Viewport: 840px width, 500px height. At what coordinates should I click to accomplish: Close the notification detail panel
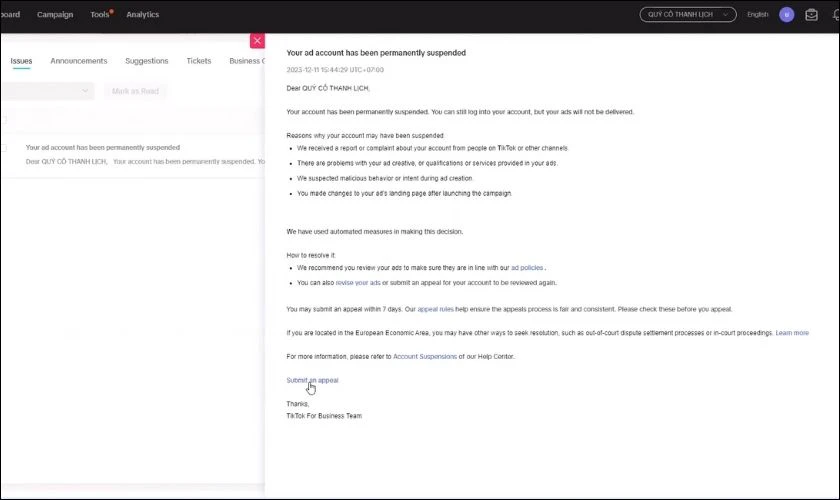pyautogui.click(x=257, y=41)
